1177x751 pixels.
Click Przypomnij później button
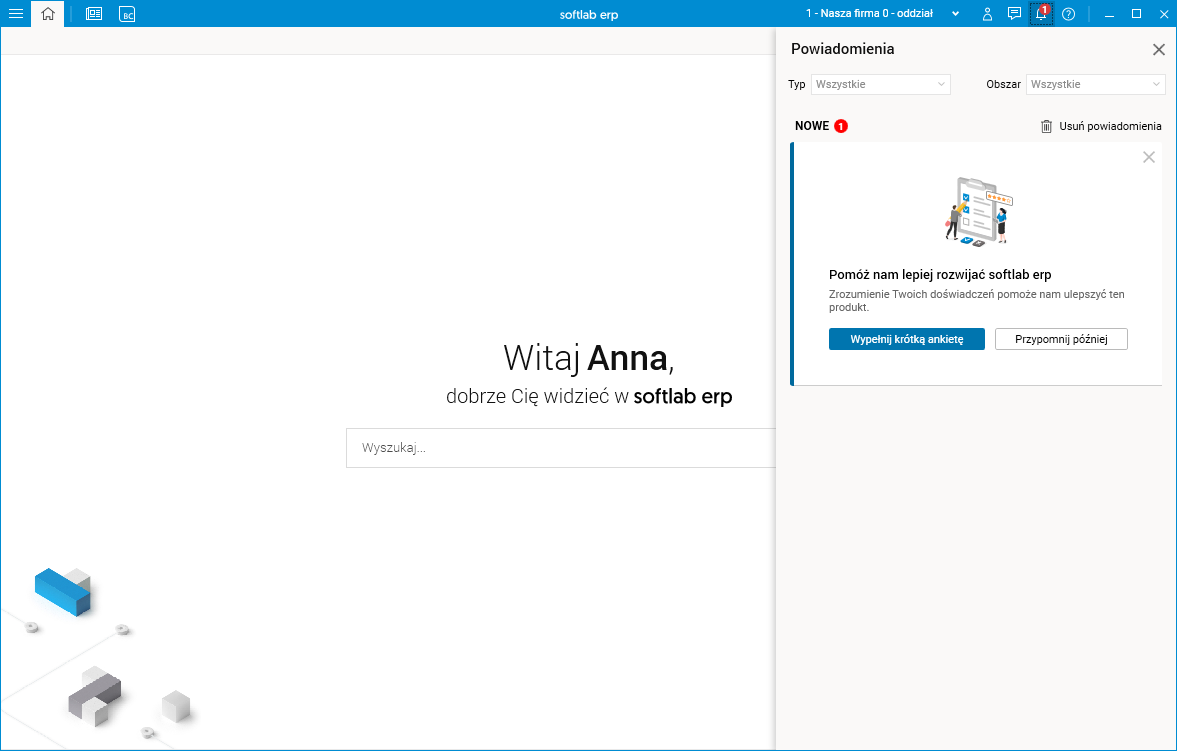click(x=1061, y=339)
